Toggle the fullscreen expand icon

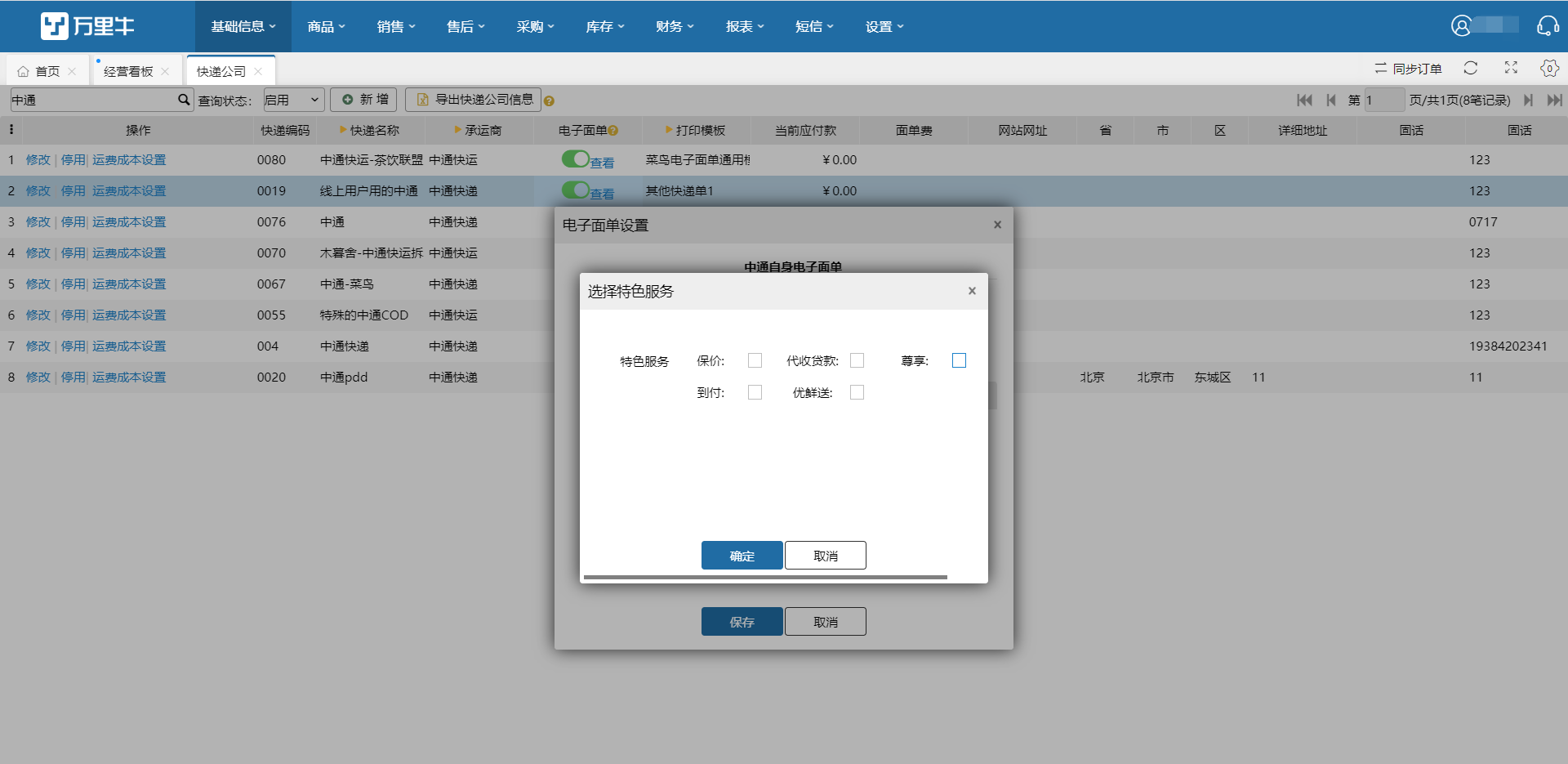(1511, 68)
